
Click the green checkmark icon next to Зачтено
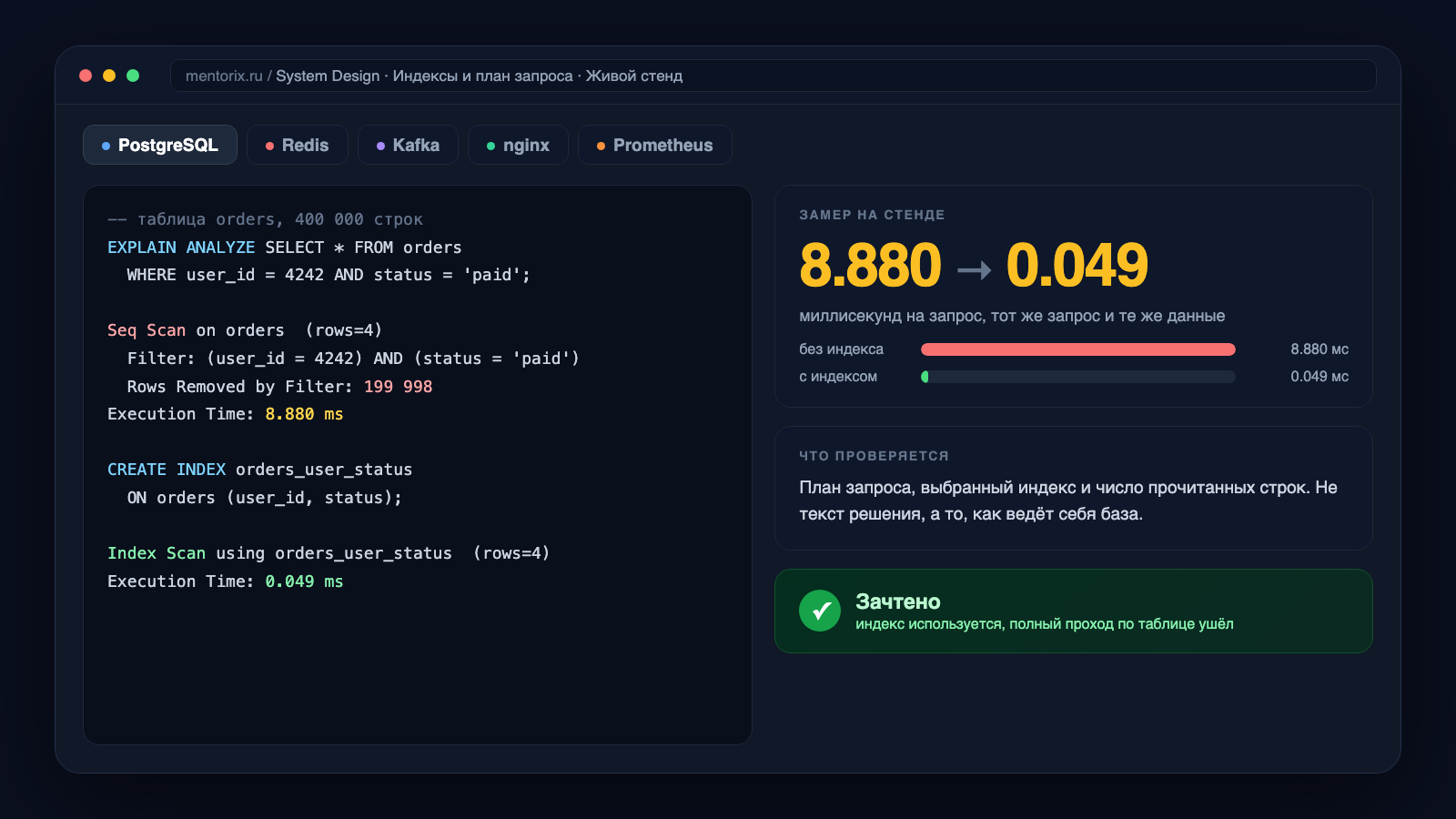click(x=820, y=611)
